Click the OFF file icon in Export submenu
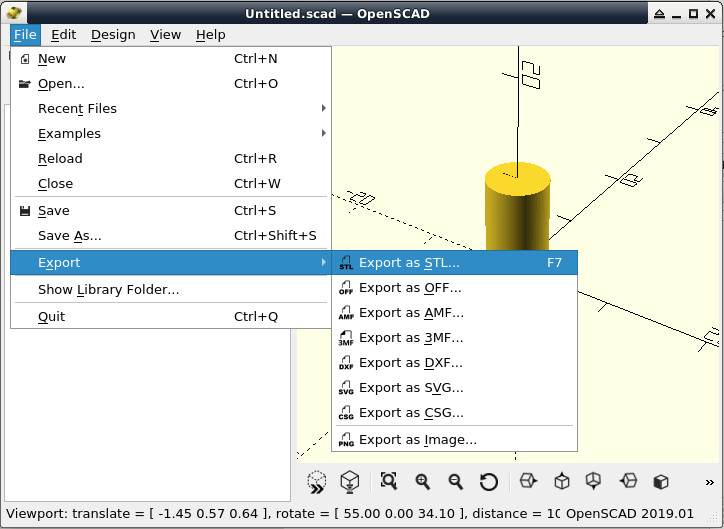 pos(346,288)
